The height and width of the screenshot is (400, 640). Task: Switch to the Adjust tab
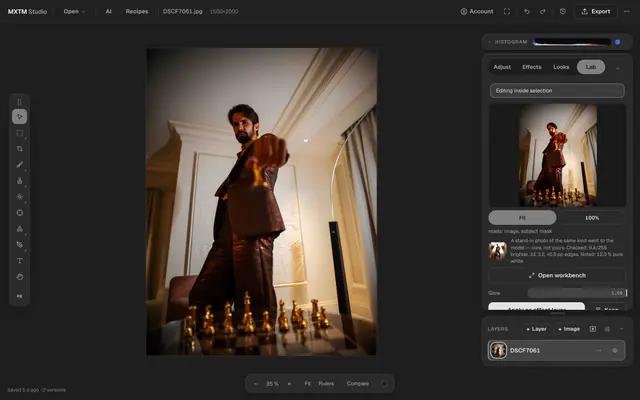click(x=502, y=67)
